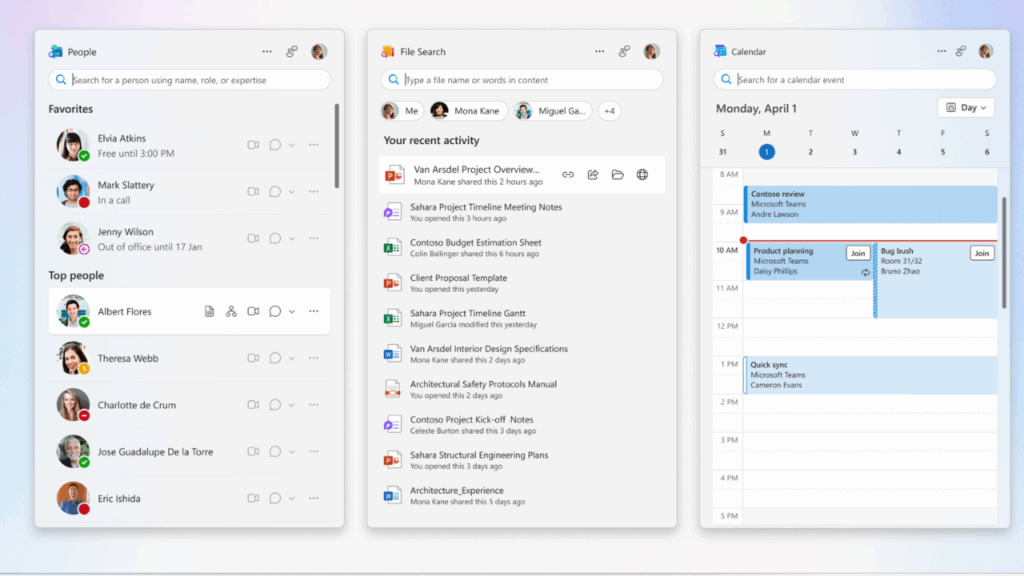The height and width of the screenshot is (576, 1024).
Task: Click the search bar for a calendar event
Action: [x=851, y=79]
